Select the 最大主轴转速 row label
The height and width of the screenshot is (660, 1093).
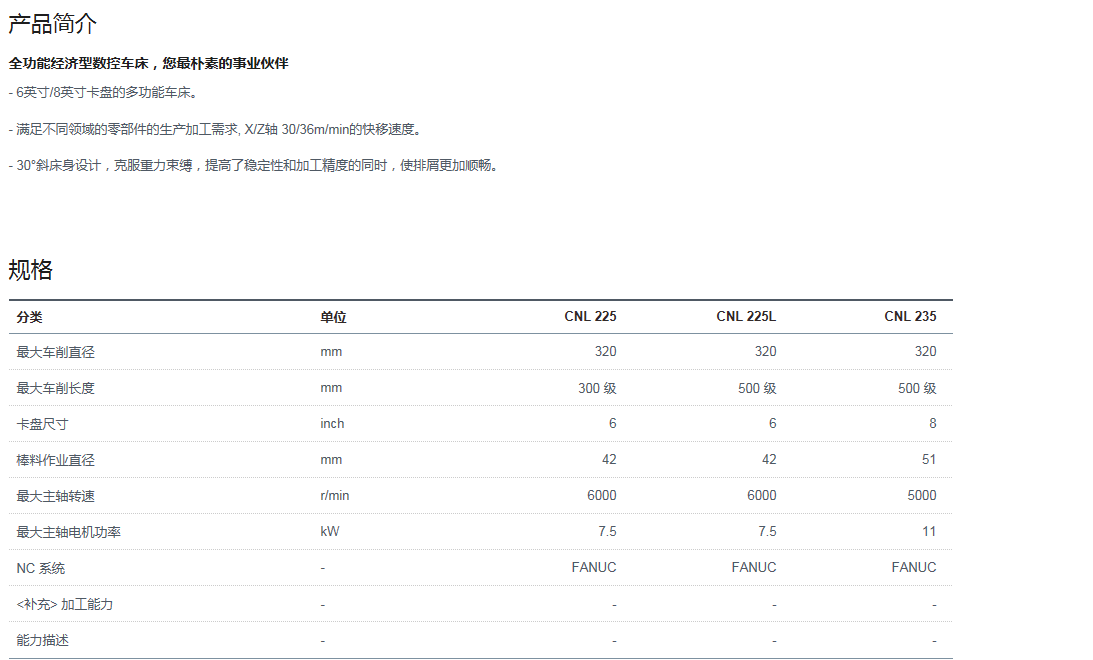[x=56, y=496]
